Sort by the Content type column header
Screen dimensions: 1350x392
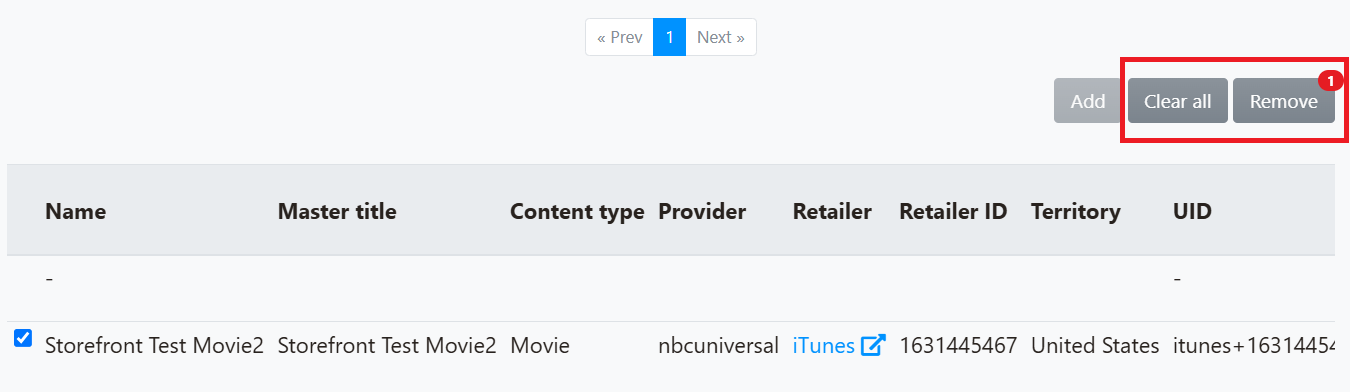click(577, 211)
